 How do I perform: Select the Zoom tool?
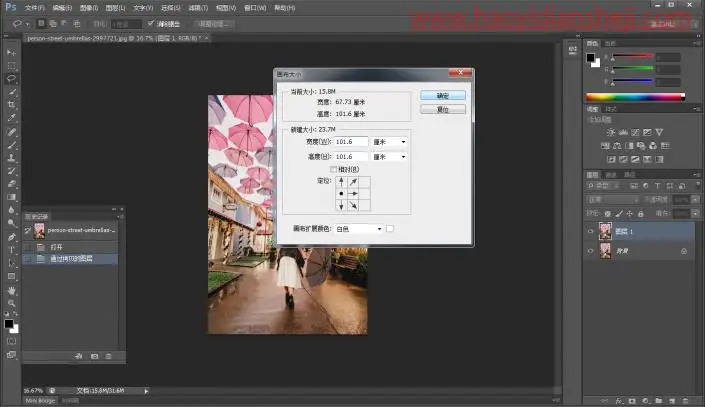coord(11,303)
